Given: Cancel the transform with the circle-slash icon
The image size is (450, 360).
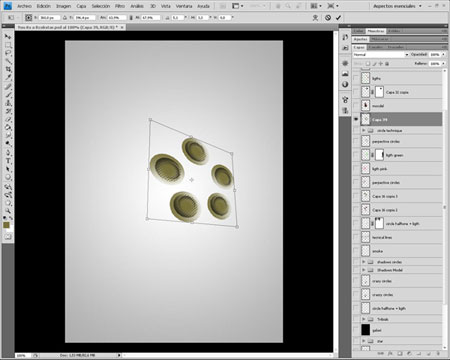Looking at the screenshot, I should point(328,18).
